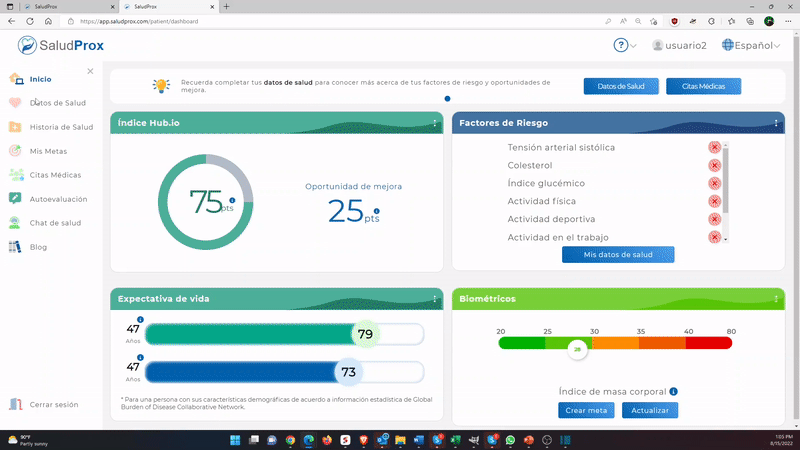Open the help question-mark dropdown
800x450 pixels.
tap(624, 45)
